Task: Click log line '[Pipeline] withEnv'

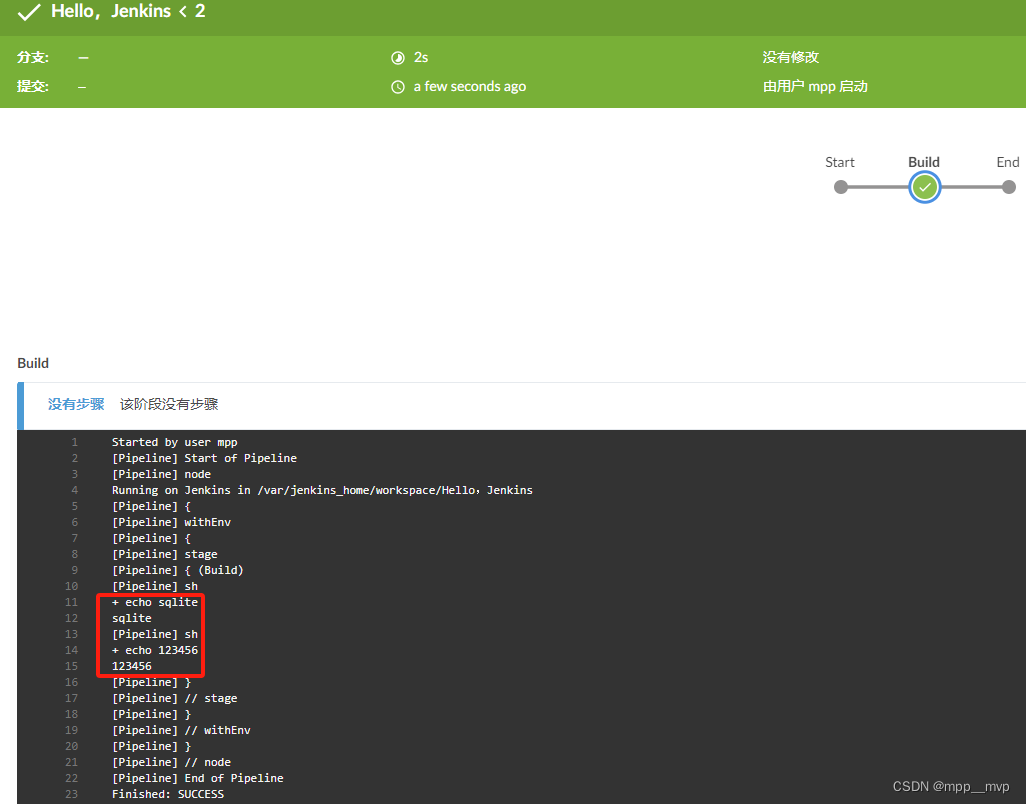Action: (171, 522)
